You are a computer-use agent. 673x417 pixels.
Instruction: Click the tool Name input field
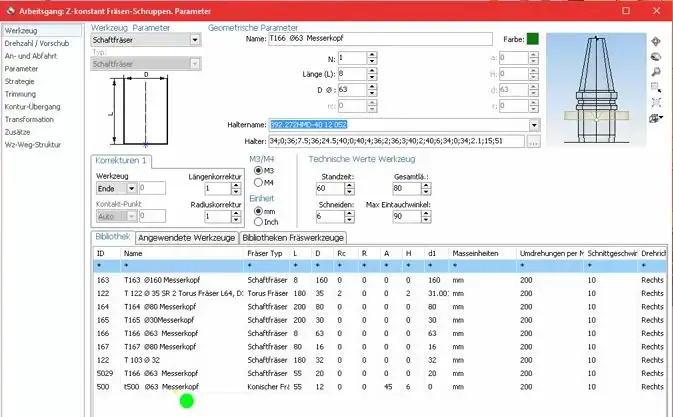pyautogui.click(x=380, y=40)
